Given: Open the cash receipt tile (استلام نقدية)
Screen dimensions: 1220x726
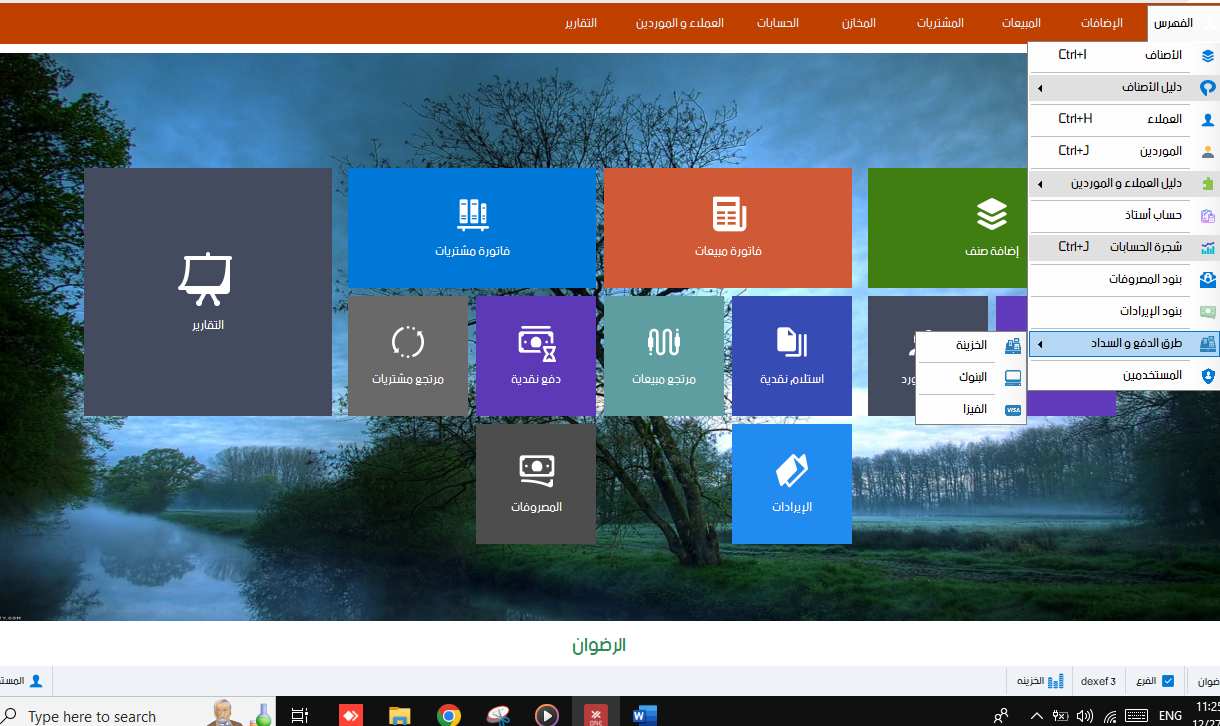Looking at the screenshot, I should pyautogui.click(x=791, y=355).
